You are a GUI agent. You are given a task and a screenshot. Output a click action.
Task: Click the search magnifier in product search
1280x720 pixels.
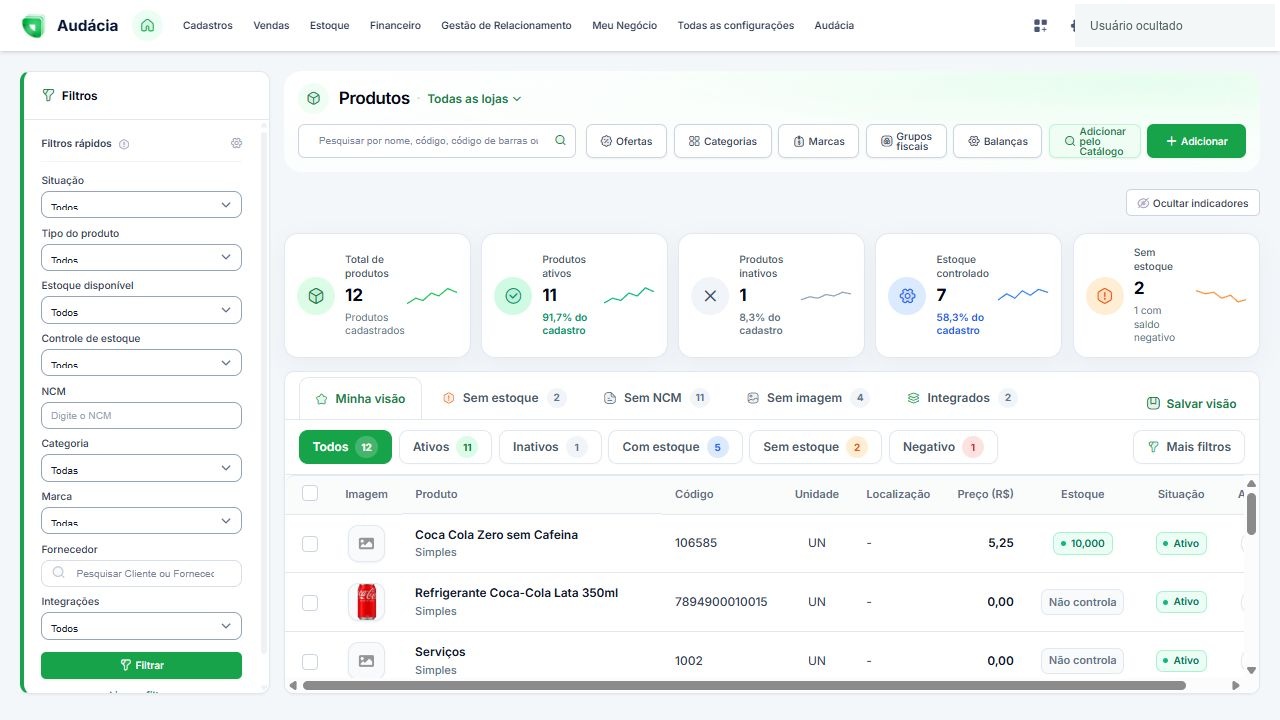click(560, 141)
